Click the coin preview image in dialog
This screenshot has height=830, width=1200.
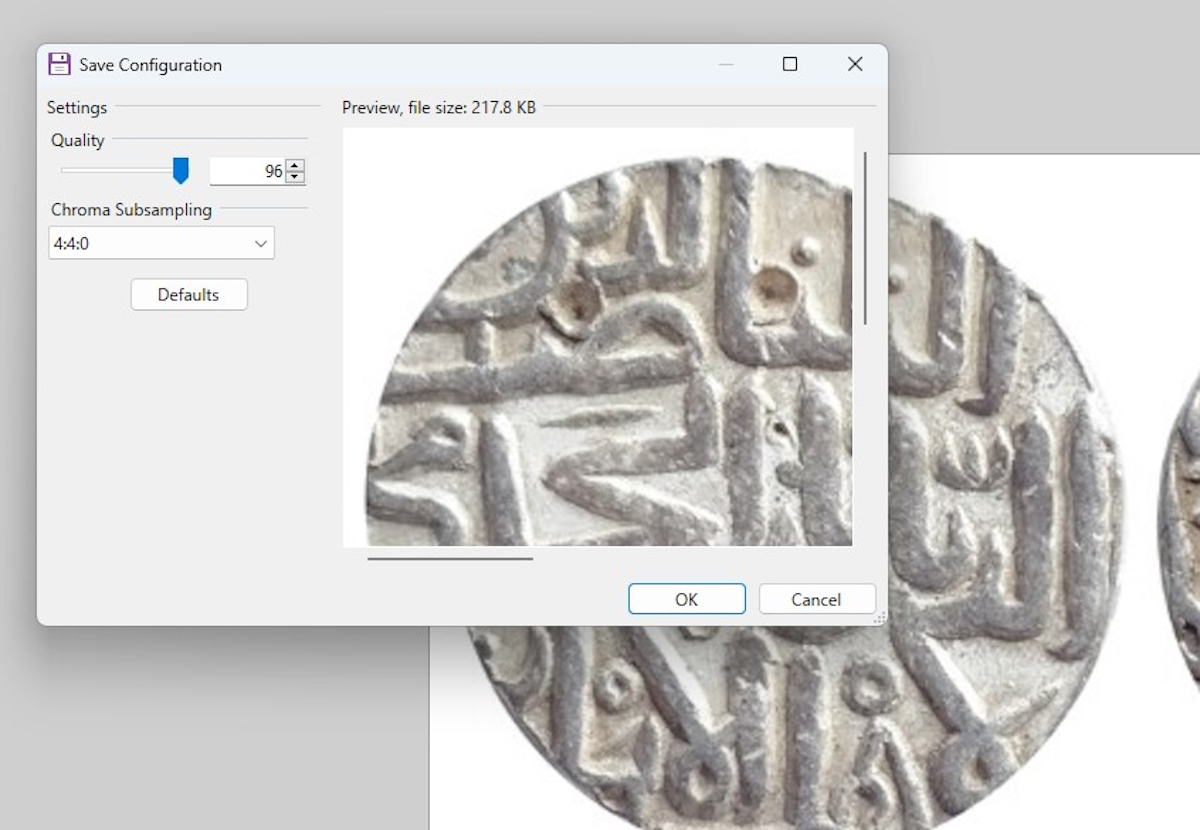(x=598, y=337)
